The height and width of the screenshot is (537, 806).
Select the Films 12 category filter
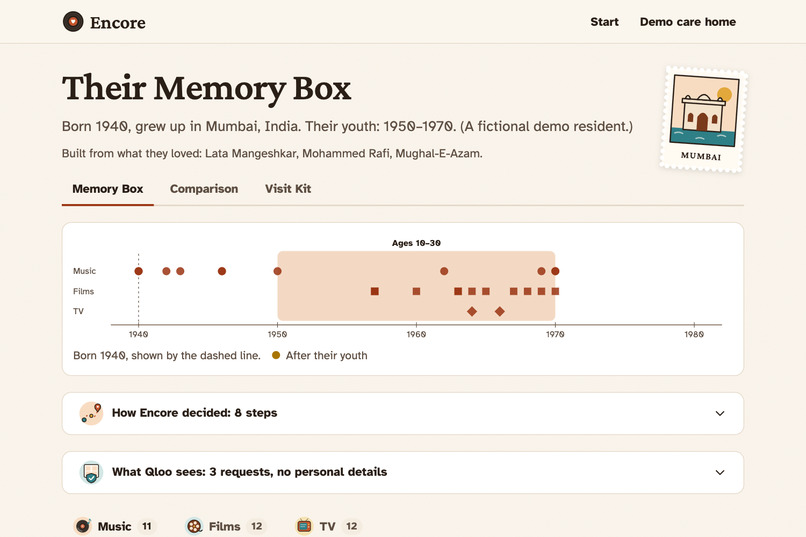pyautogui.click(x=225, y=526)
